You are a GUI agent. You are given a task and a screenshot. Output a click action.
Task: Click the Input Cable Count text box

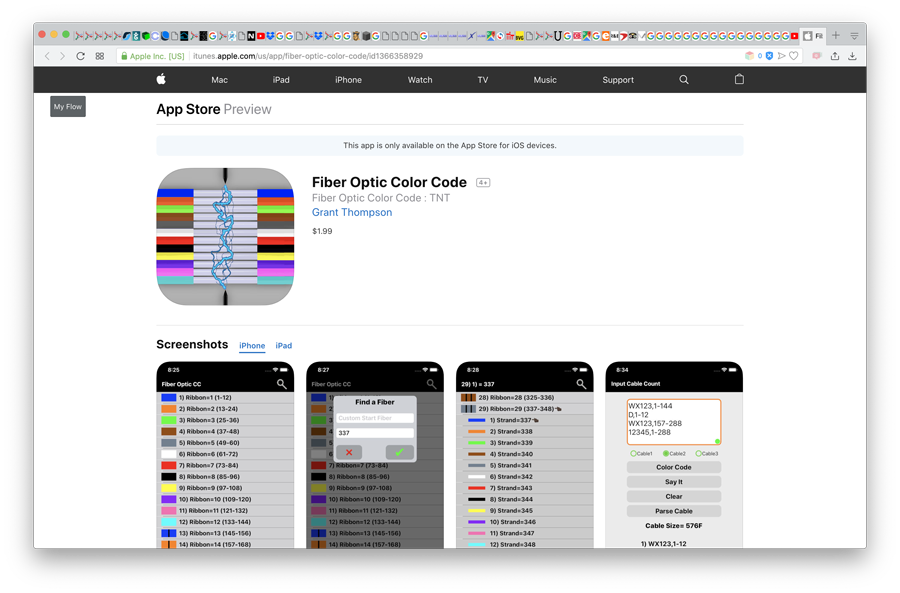pos(673,422)
